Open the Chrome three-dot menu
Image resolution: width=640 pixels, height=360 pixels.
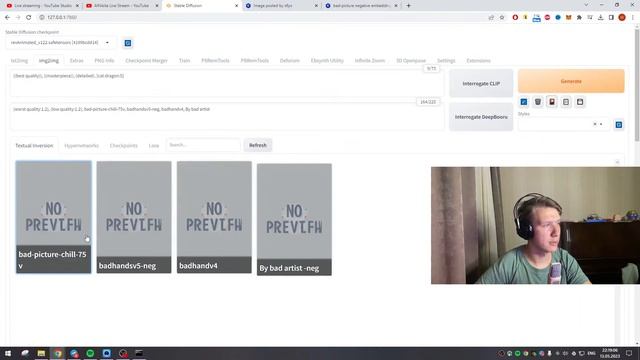[633, 18]
